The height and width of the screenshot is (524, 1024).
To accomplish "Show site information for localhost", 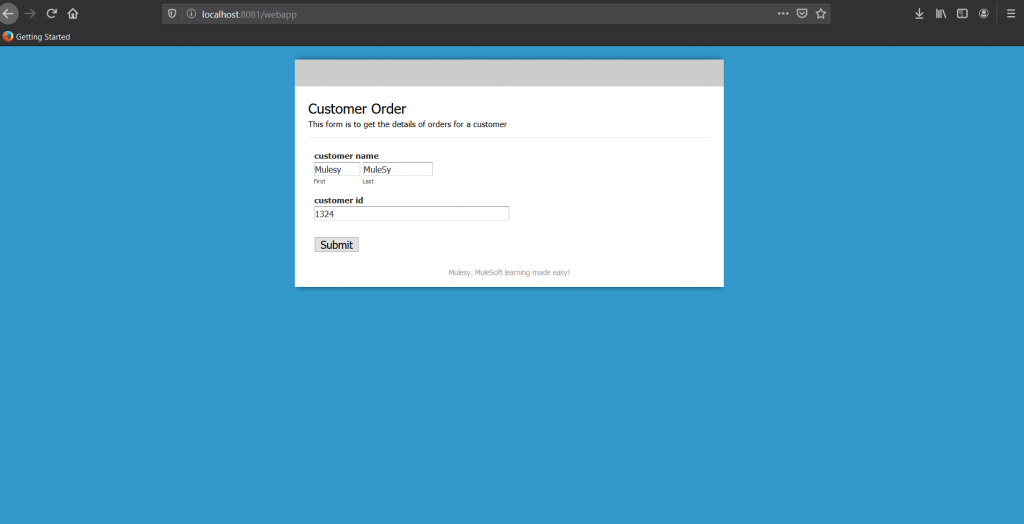I will coord(191,14).
